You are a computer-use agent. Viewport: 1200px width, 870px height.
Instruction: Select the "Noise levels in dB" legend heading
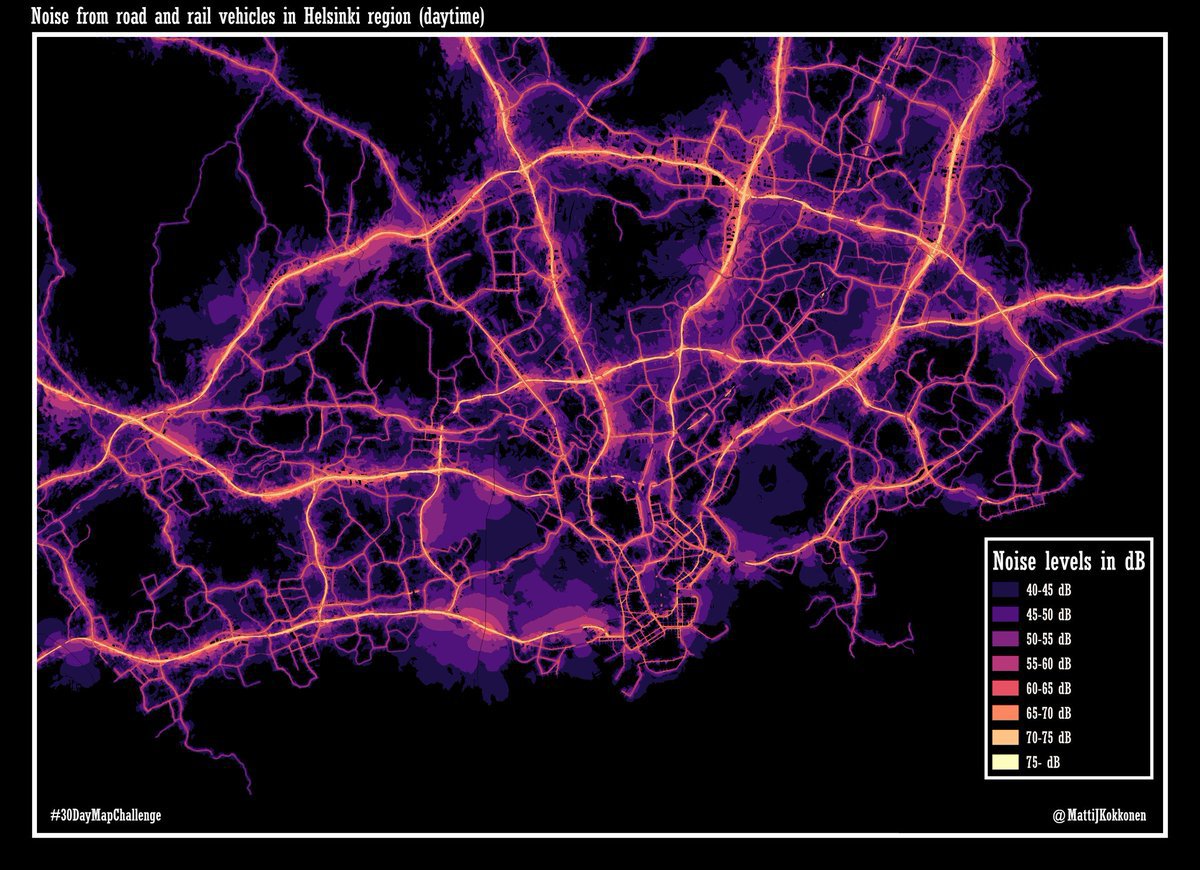[1068, 562]
